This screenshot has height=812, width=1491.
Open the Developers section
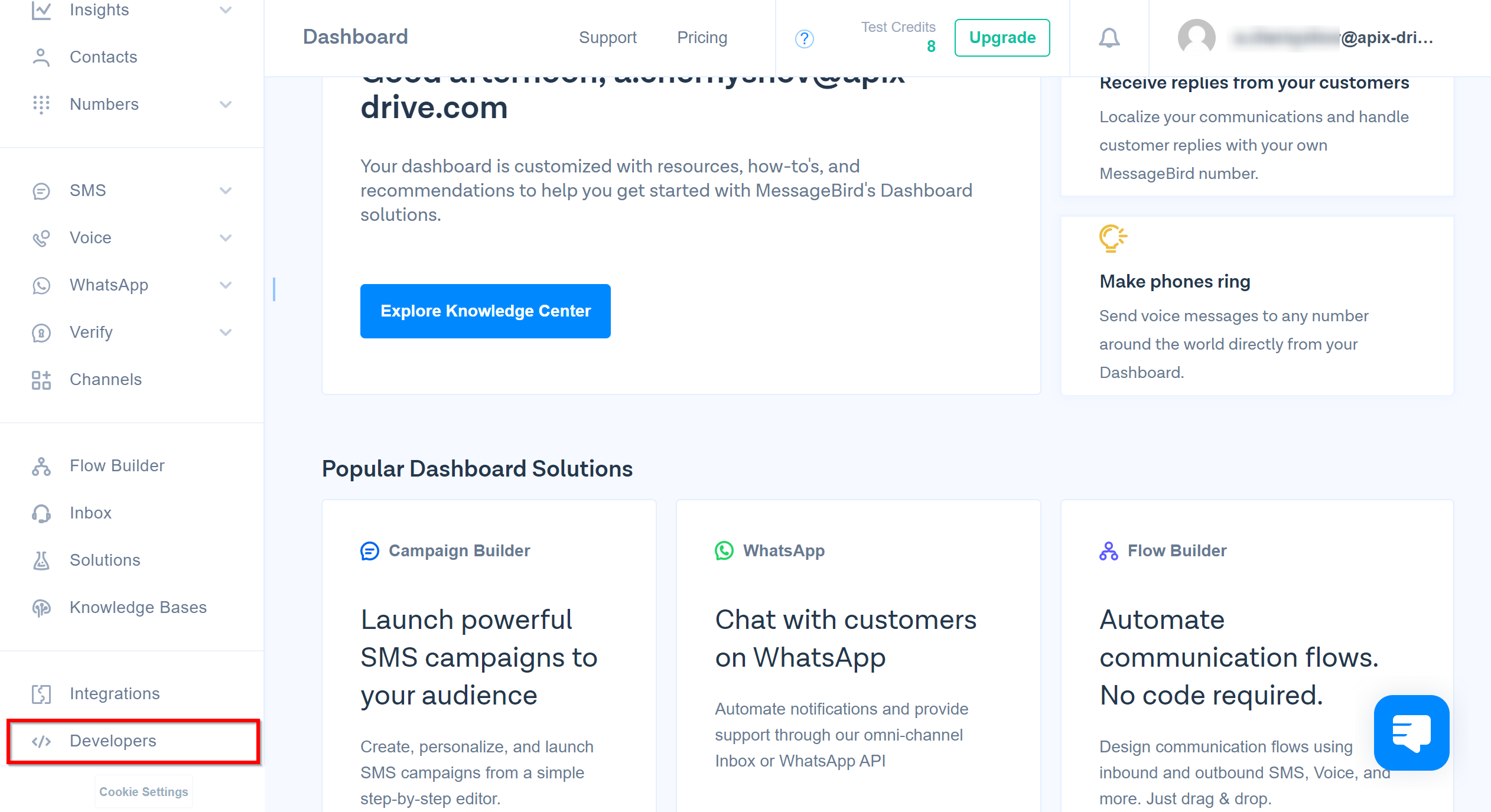coord(112,741)
